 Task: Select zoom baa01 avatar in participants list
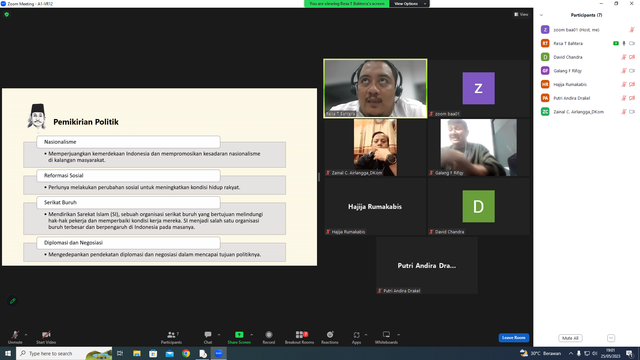545,30
